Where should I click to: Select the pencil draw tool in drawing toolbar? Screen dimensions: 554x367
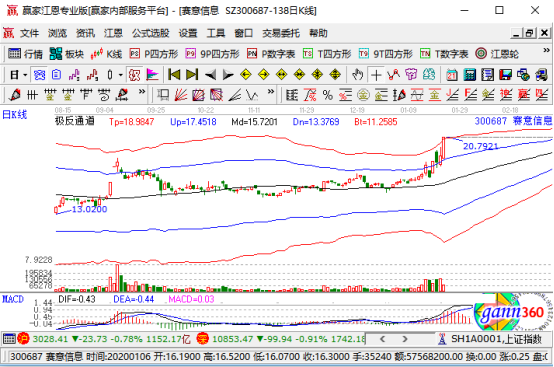coord(15,95)
